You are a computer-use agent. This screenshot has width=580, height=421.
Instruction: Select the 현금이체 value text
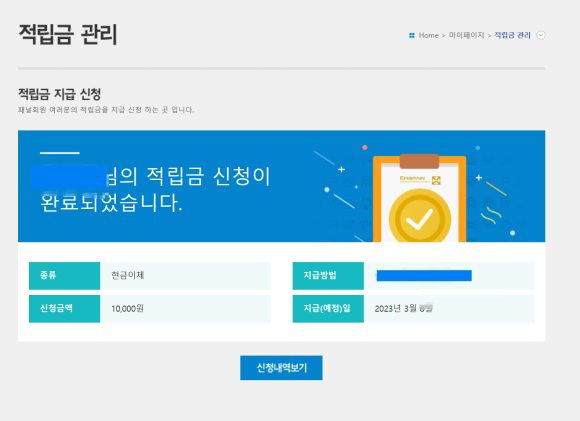pyautogui.click(x=128, y=275)
